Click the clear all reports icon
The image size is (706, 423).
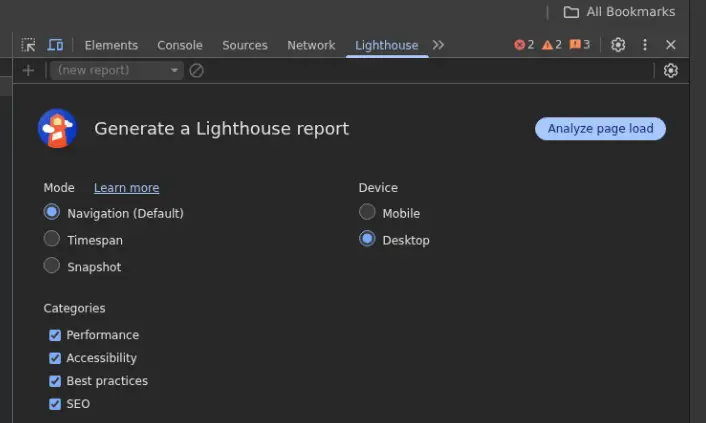(x=196, y=70)
